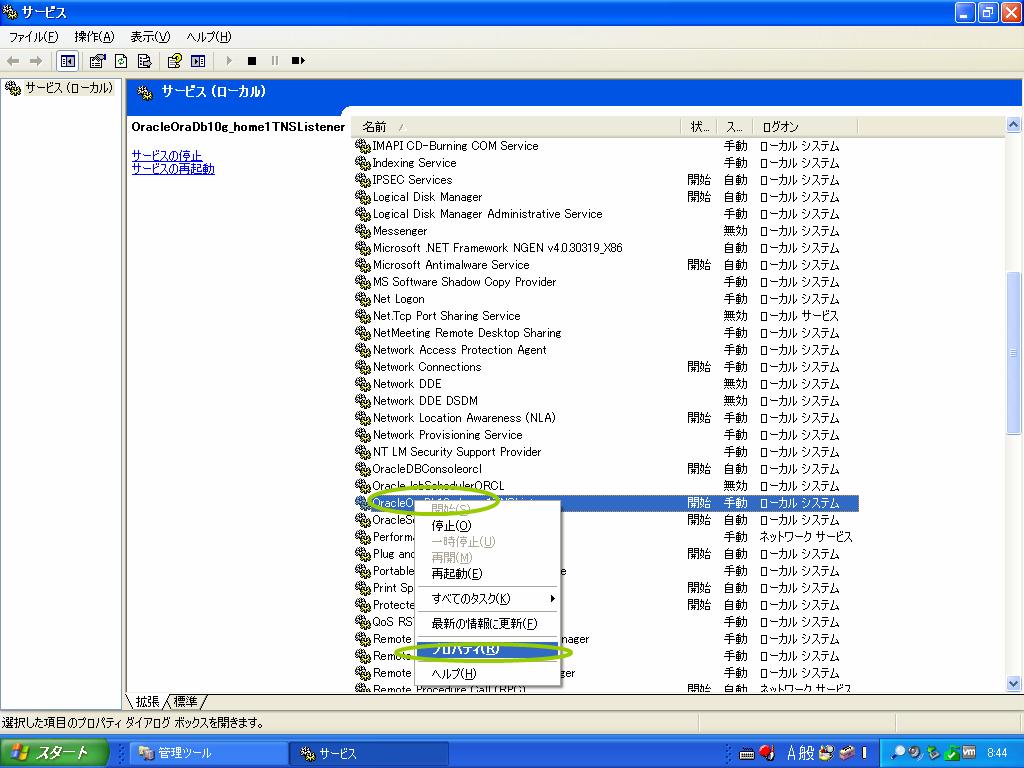Click the gear icon beside Net Logon
Image resolution: width=1024 pixels, height=768 pixels.
pos(362,298)
